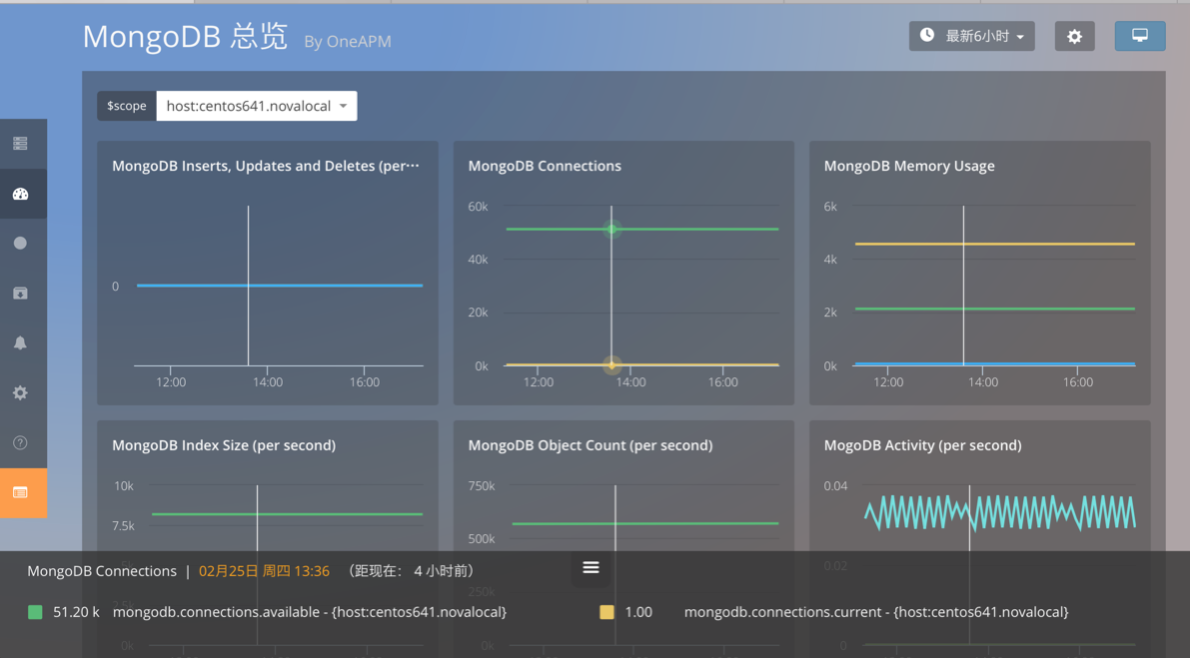Click the orange panel icon in sidebar

click(x=20, y=493)
